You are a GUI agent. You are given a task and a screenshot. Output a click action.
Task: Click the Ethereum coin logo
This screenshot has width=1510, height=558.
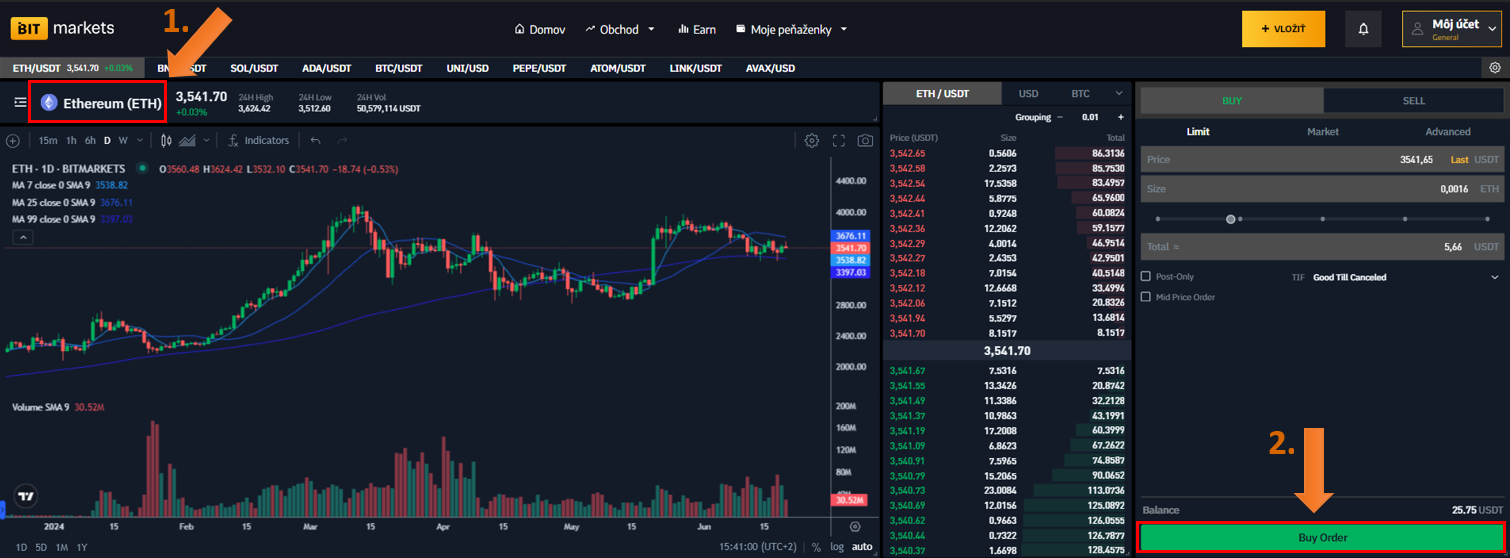[x=48, y=102]
